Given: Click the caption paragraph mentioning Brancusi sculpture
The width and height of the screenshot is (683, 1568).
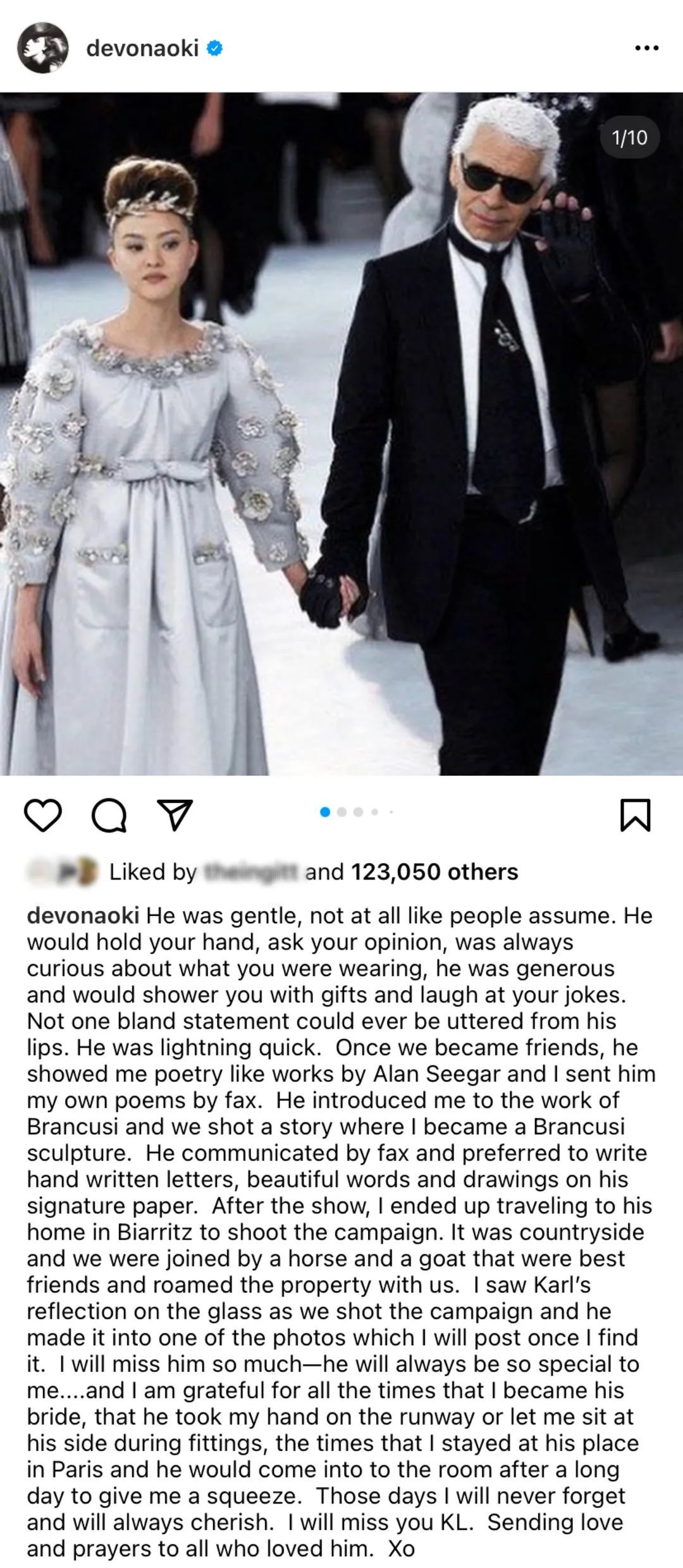Looking at the screenshot, I should point(341,1232).
